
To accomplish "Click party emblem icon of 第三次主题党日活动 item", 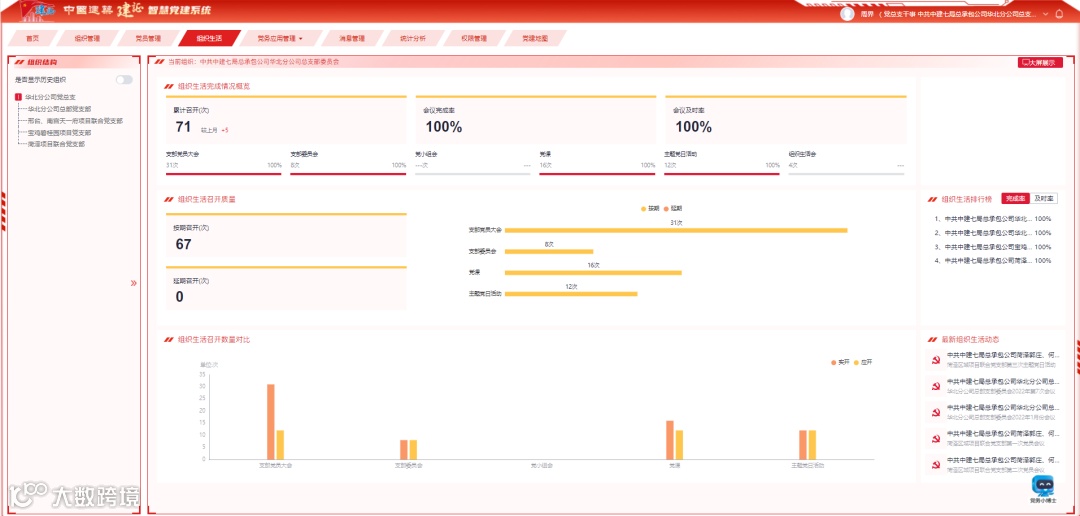I will (935, 360).
